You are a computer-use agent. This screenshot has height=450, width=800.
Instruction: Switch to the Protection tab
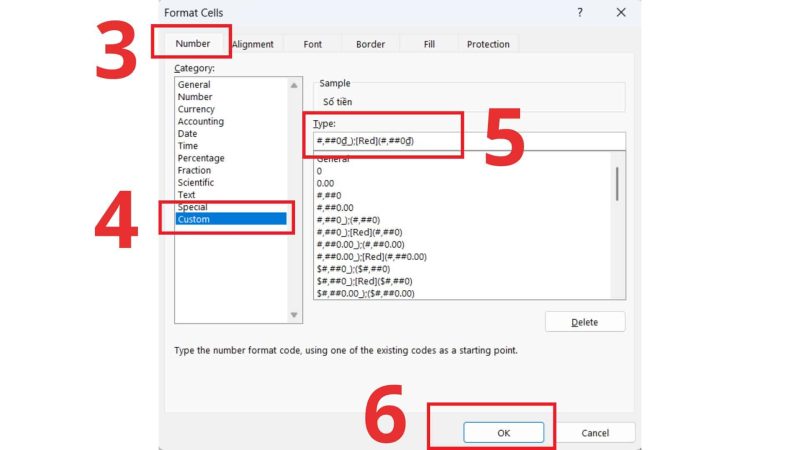[x=488, y=44]
